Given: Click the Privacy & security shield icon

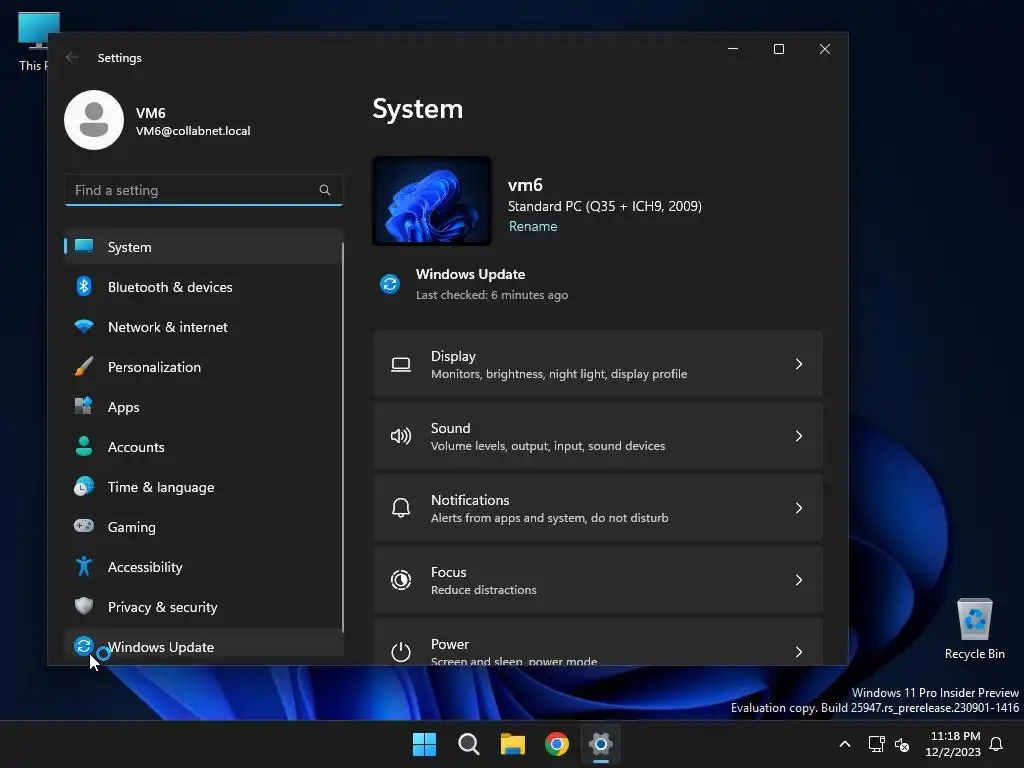Looking at the screenshot, I should [84, 606].
